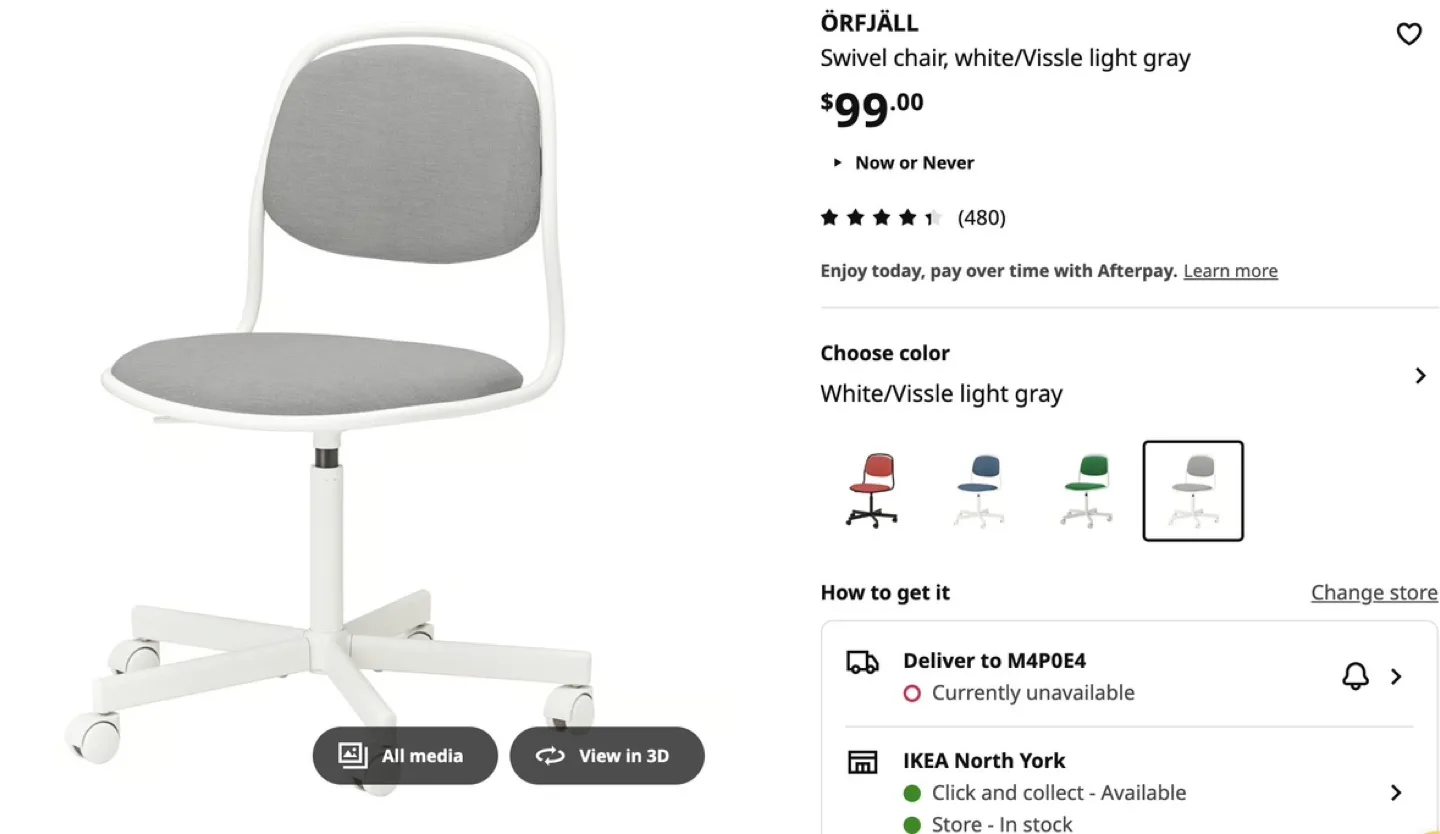Expand IKEA North York store details chevron
1440x834 pixels.
pos(1396,793)
